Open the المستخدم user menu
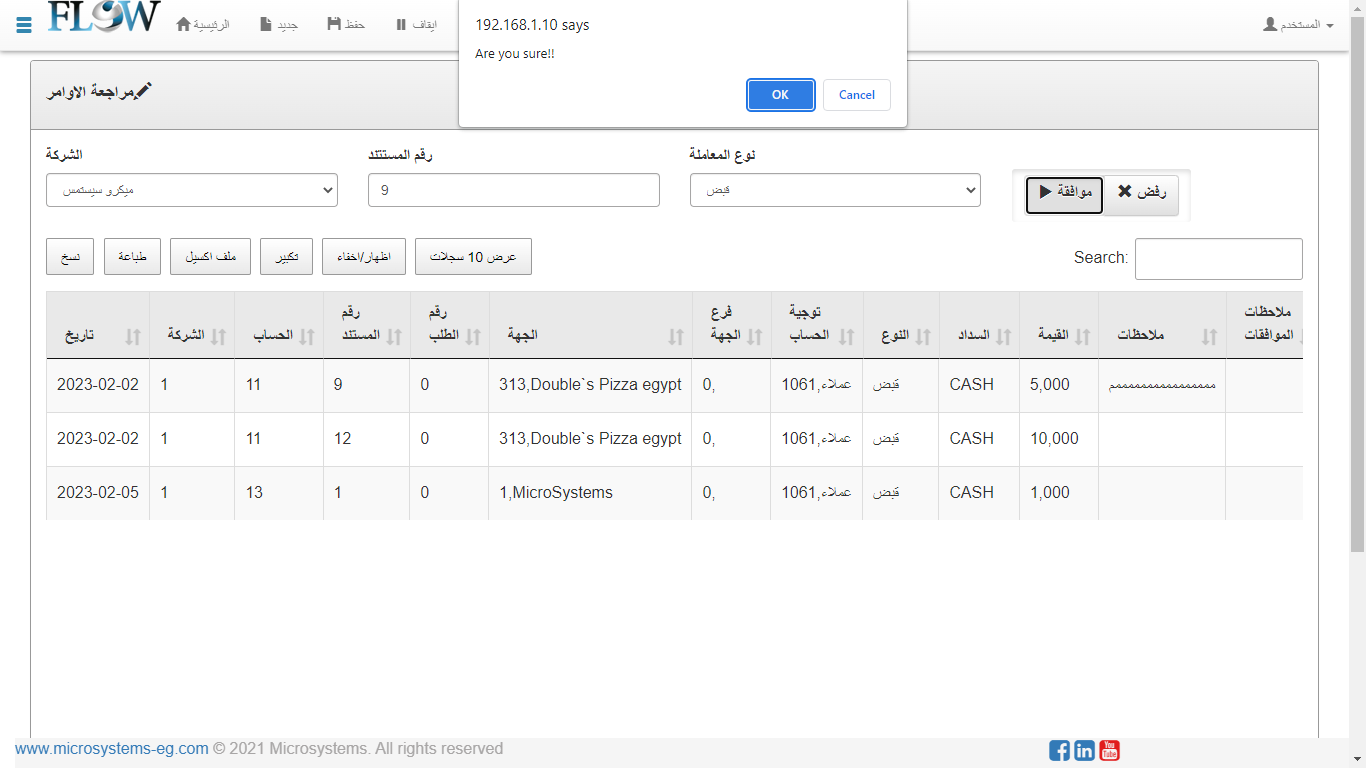This screenshot has width=1366, height=768. [1298, 24]
